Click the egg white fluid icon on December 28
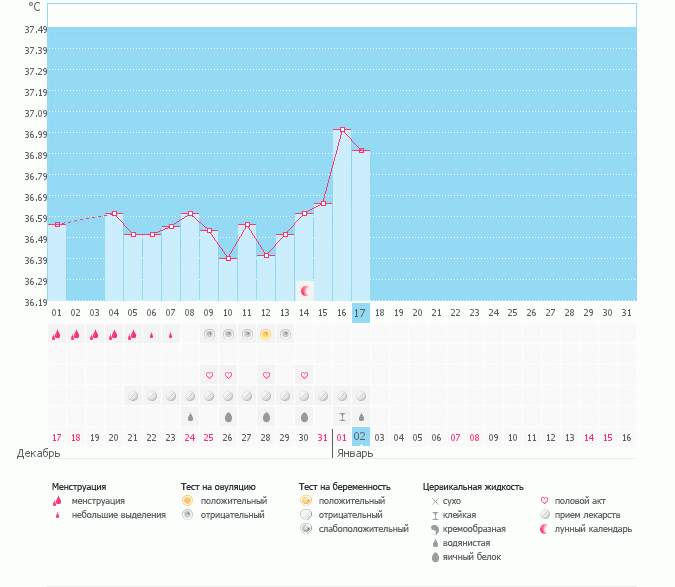Image resolution: width=675 pixels, height=587 pixels. coord(266,417)
